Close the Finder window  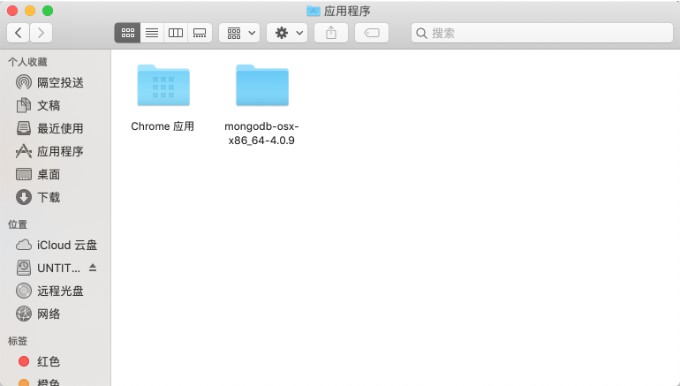tap(13, 11)
